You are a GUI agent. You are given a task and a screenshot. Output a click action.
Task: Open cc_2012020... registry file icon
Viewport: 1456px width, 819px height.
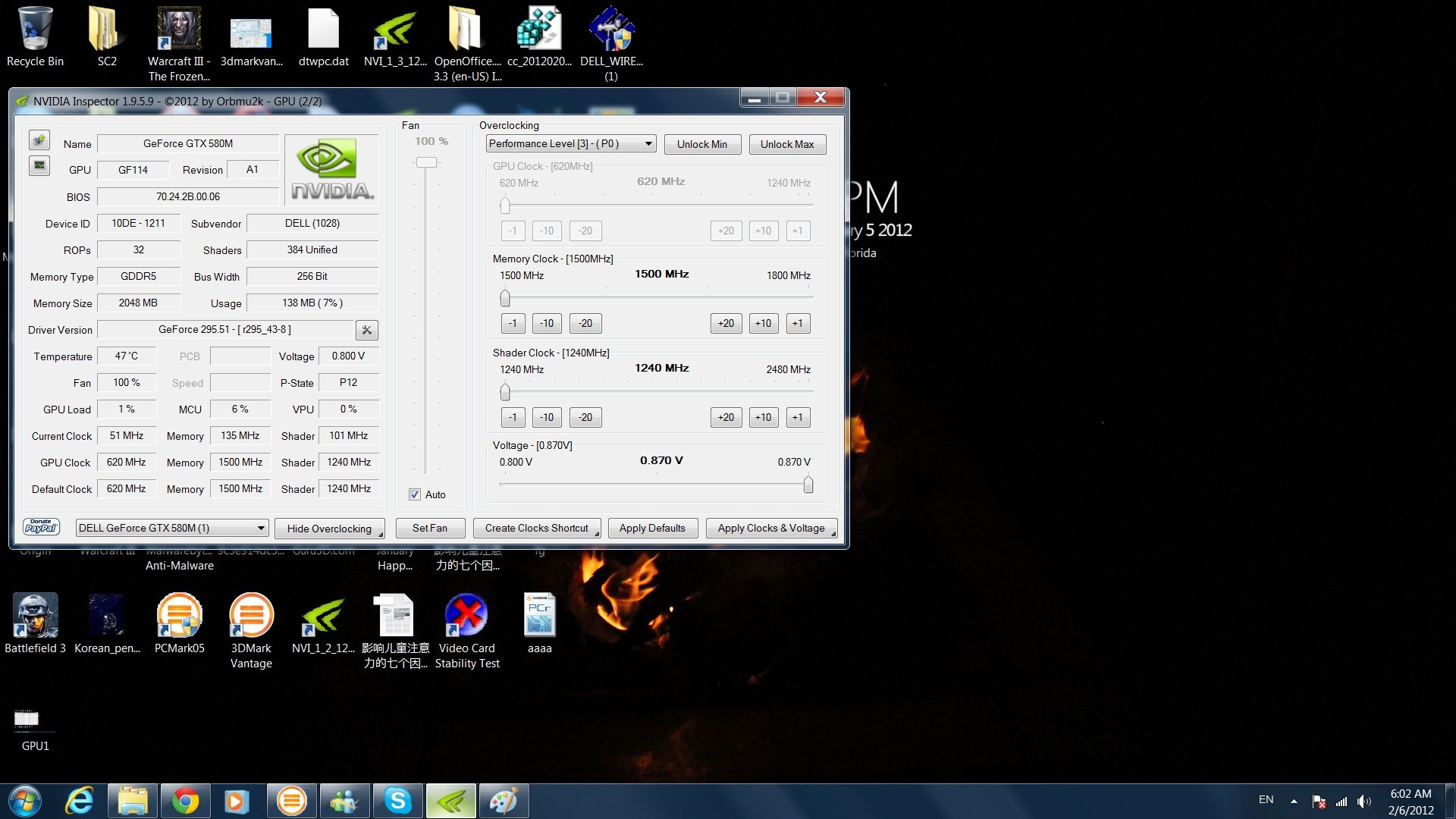539,36
